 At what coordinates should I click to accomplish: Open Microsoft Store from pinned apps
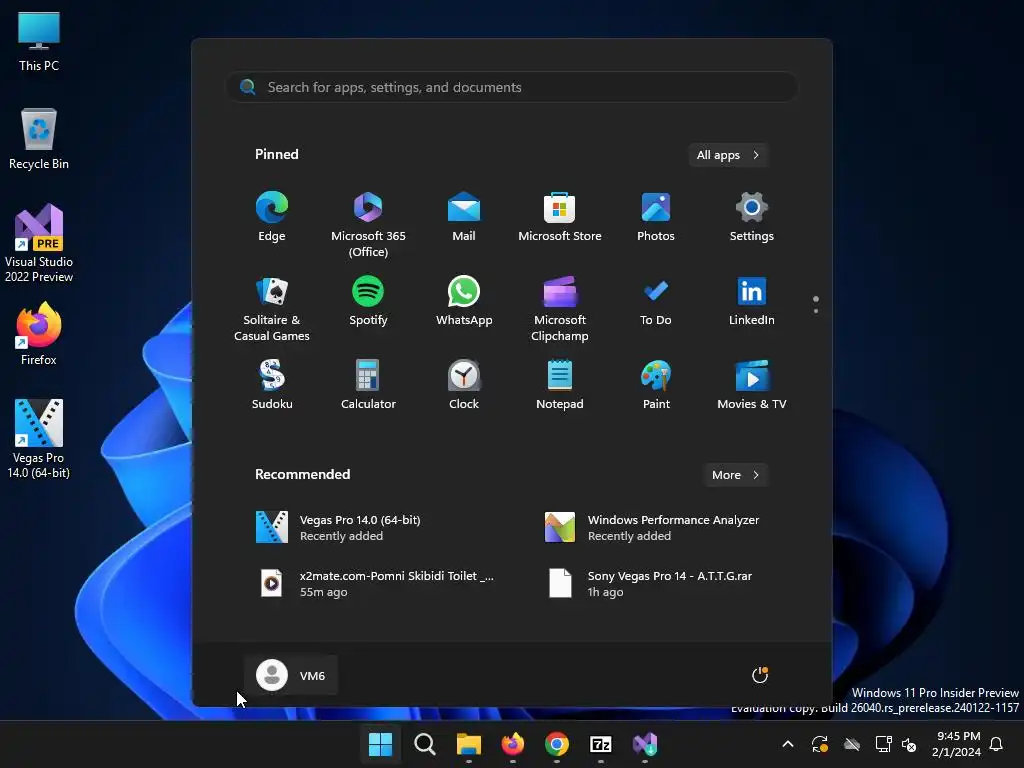point(560,217)
